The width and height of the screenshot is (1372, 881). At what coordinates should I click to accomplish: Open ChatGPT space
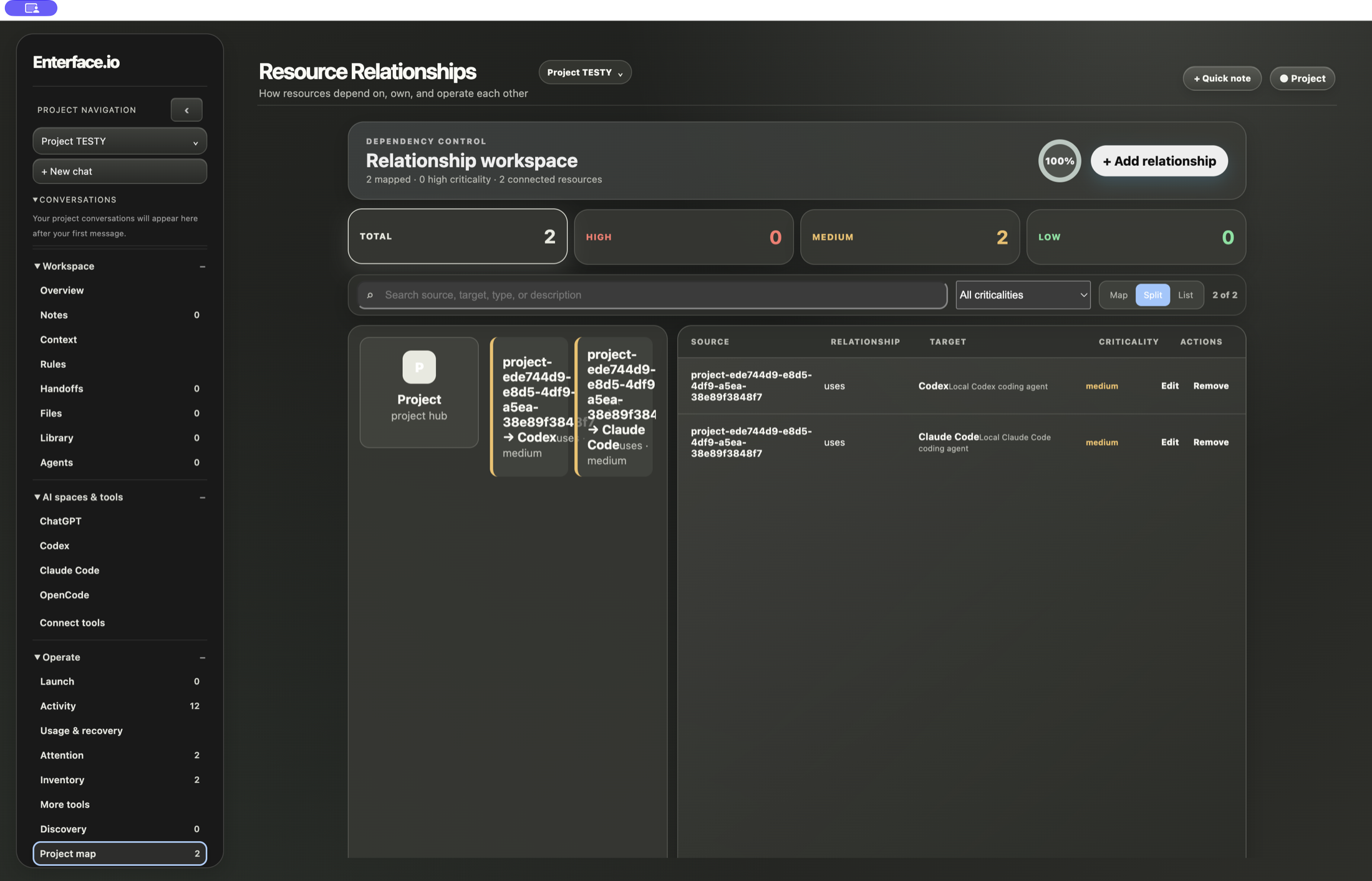pyautogui.click(x=120, y=521)
